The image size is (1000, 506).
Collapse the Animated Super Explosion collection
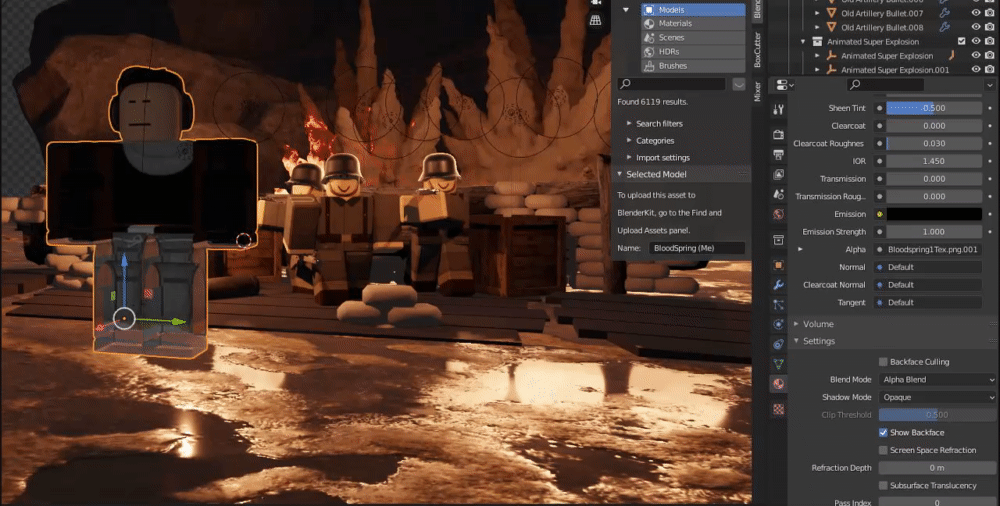point(804,41)
